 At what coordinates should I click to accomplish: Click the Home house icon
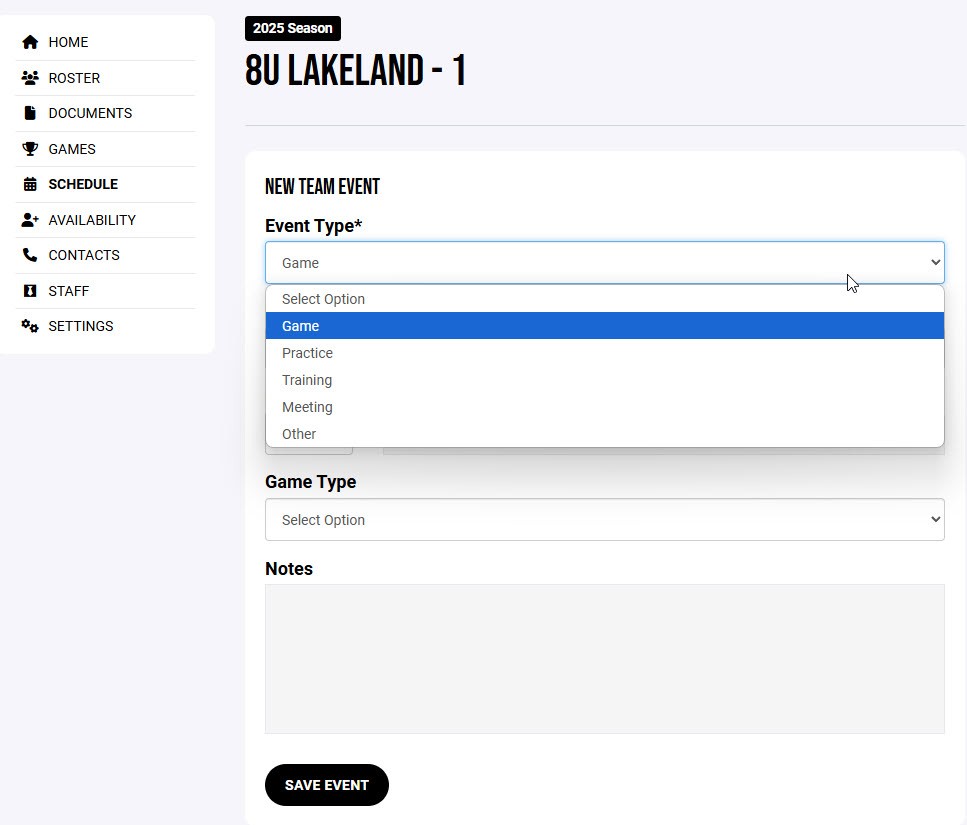tap(30, 42)
